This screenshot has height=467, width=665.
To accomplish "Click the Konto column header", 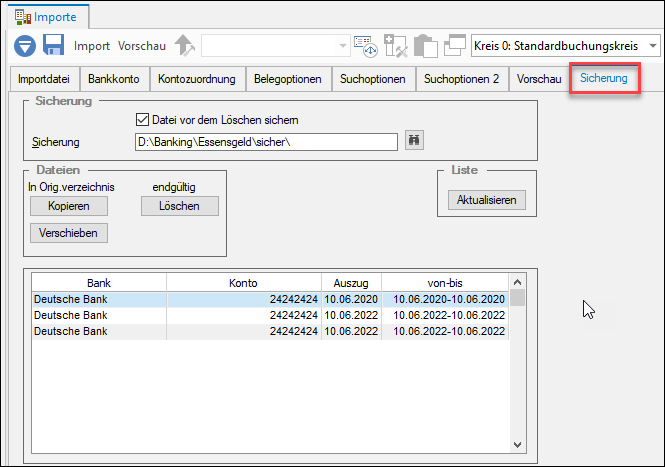I will point(243,283).
